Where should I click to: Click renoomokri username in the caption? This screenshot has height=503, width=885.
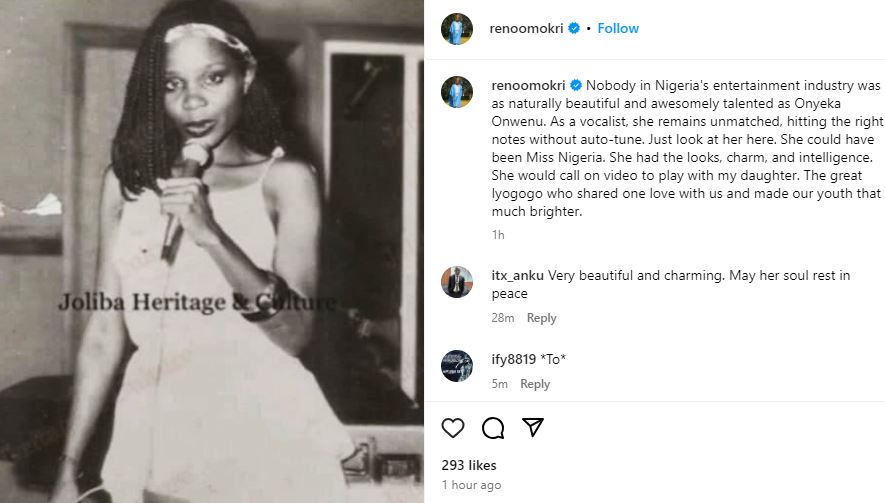(x=527, y=85)
